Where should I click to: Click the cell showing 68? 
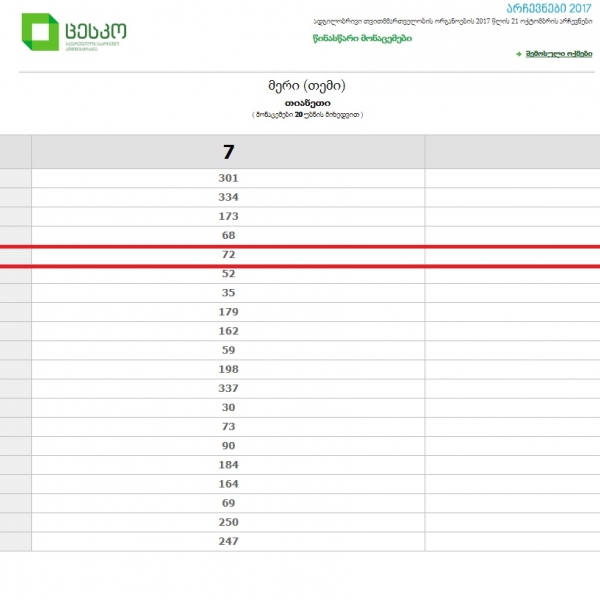[228, 235]
